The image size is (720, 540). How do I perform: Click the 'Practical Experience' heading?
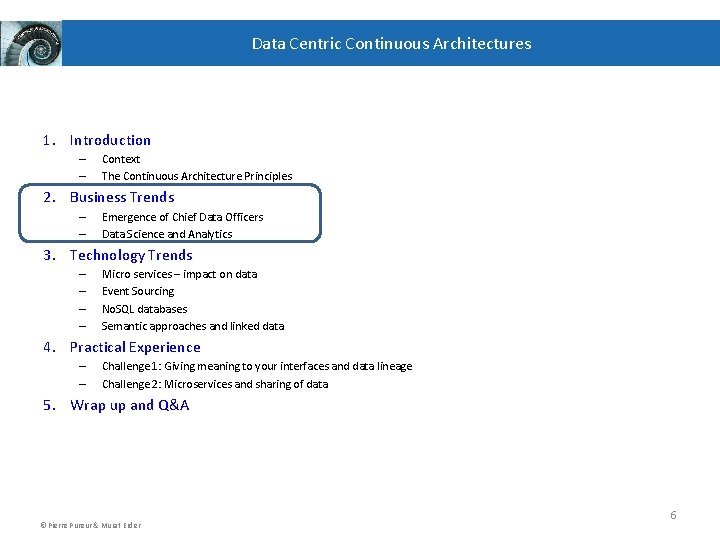coord(135,347)
